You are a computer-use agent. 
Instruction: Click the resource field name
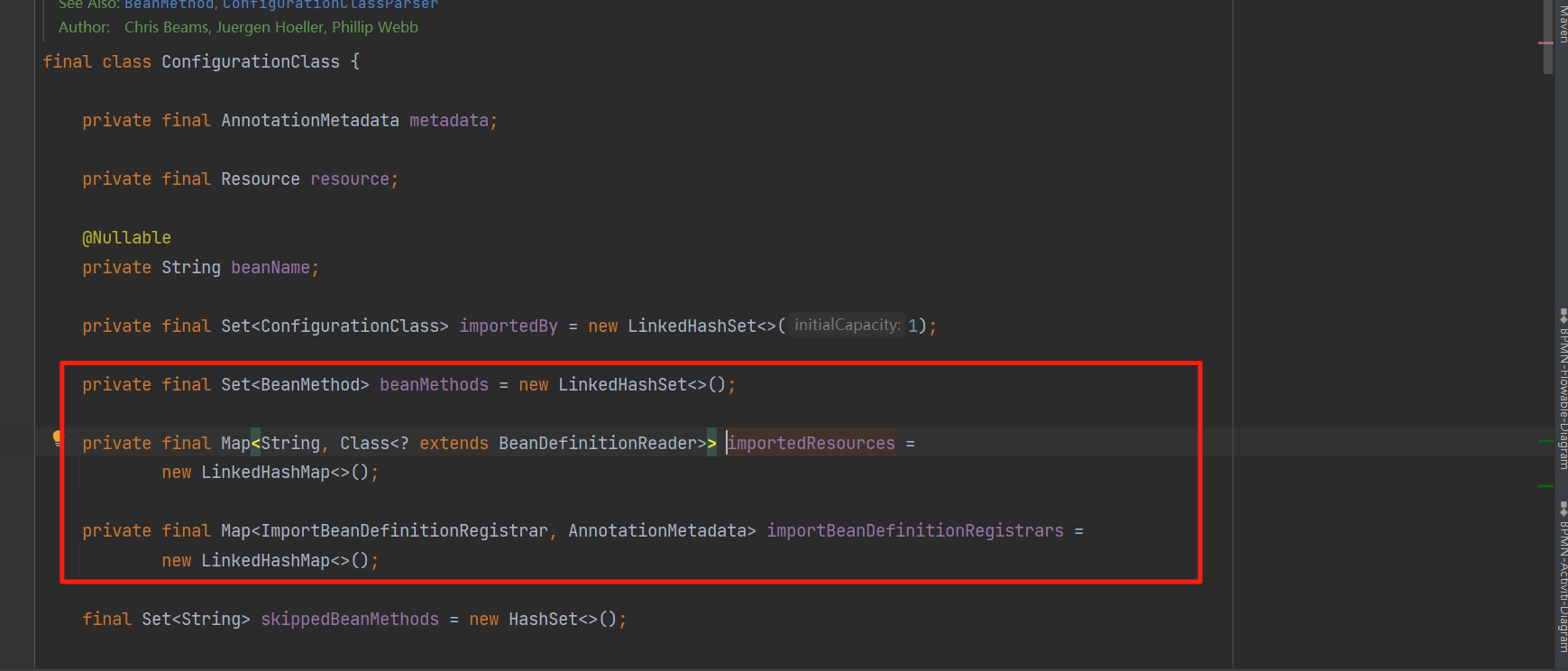click(350, 179)
